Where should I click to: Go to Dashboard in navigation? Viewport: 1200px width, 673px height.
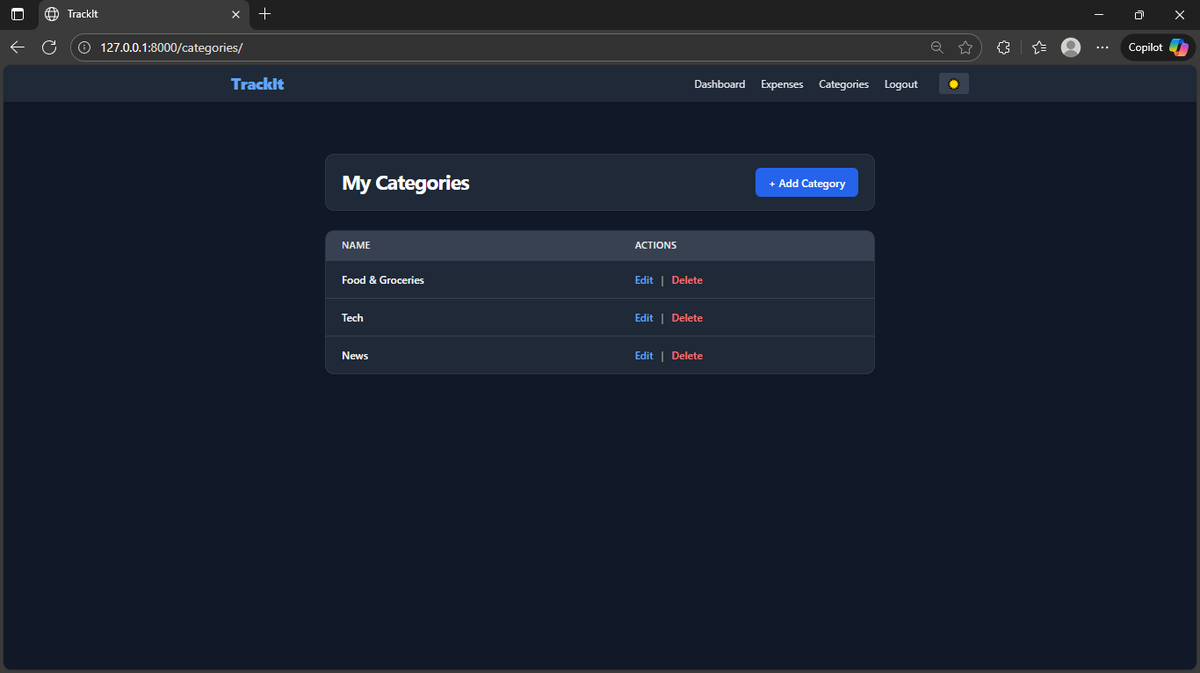[x=720, y=84]
